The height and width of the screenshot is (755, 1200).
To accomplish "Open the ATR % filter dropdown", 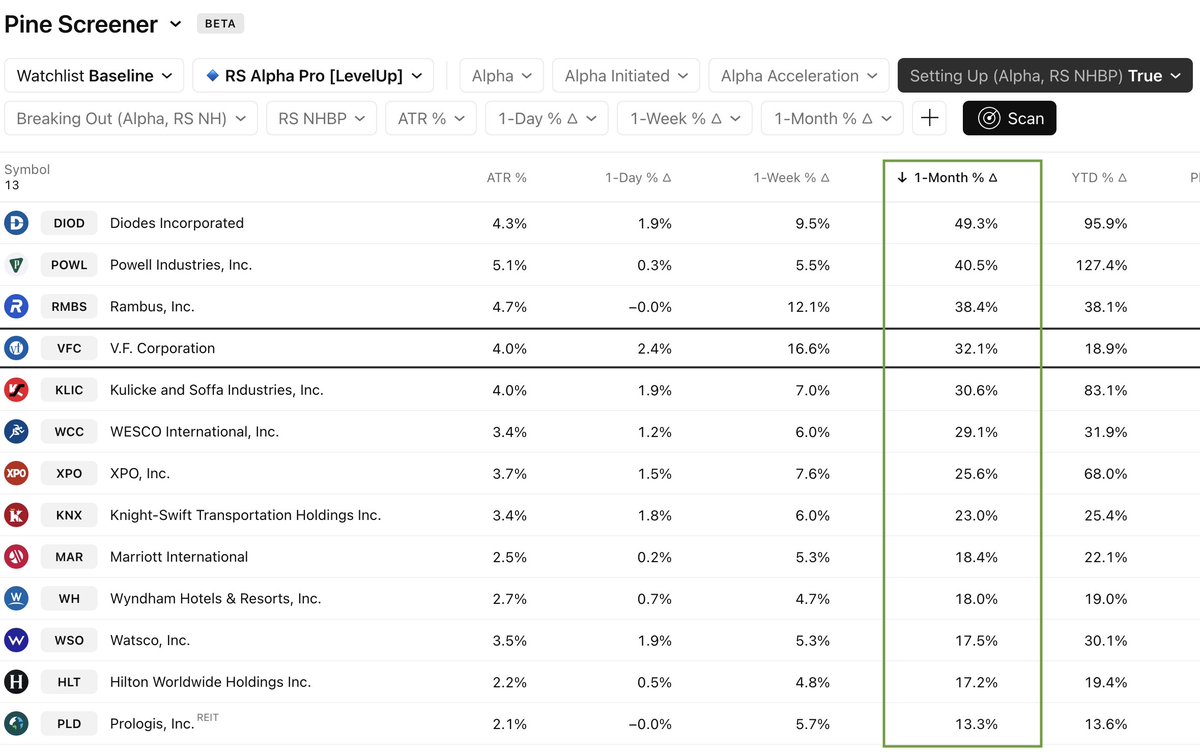I will (431, 118).
